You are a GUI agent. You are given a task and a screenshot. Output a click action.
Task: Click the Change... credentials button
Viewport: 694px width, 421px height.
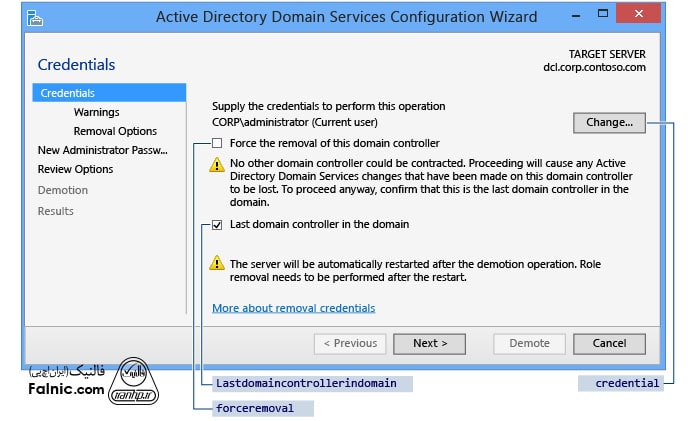tap(609, 122)
